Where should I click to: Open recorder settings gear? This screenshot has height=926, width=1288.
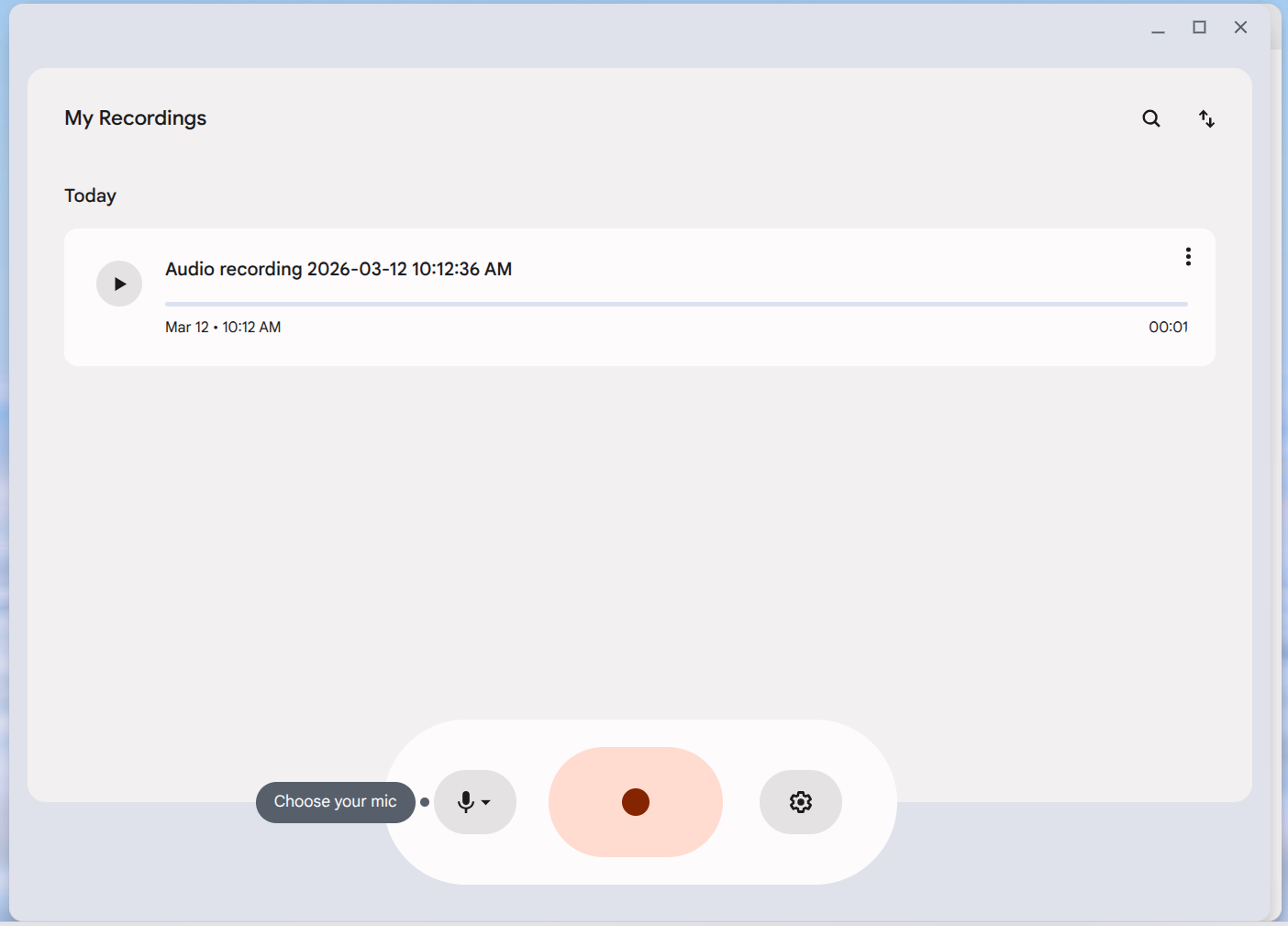click(x=800, y=802)
